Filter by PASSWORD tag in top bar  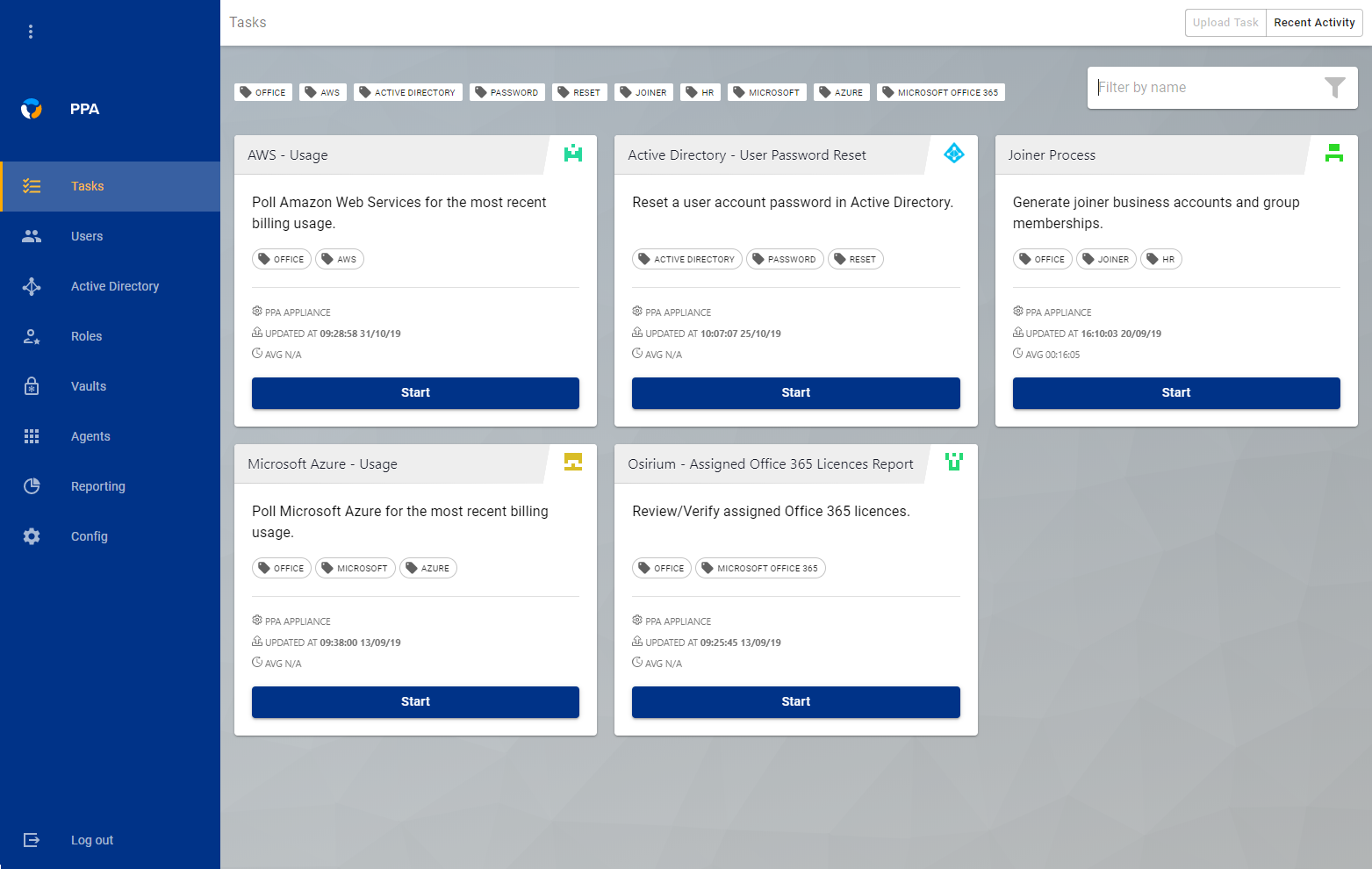coord(507,92)
